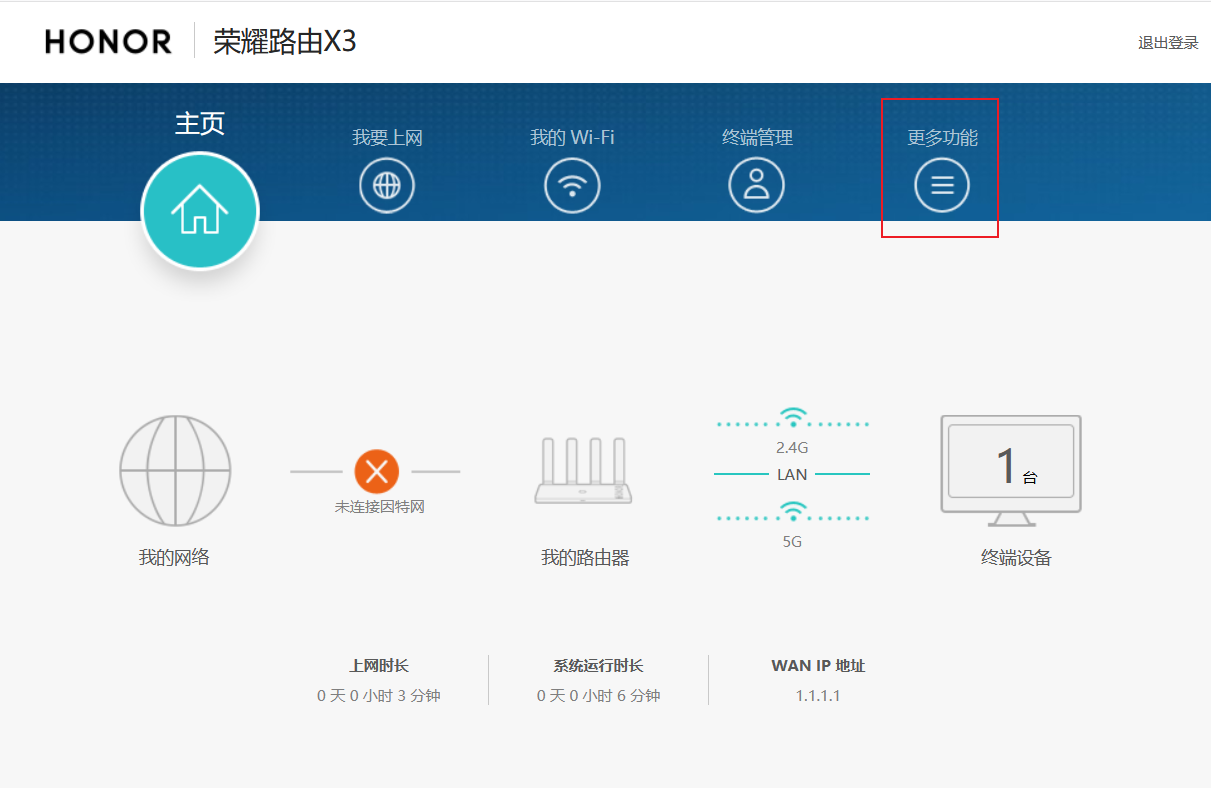
Task: Select the 更多功能 tab label
Action: click(x=942, y=138)
